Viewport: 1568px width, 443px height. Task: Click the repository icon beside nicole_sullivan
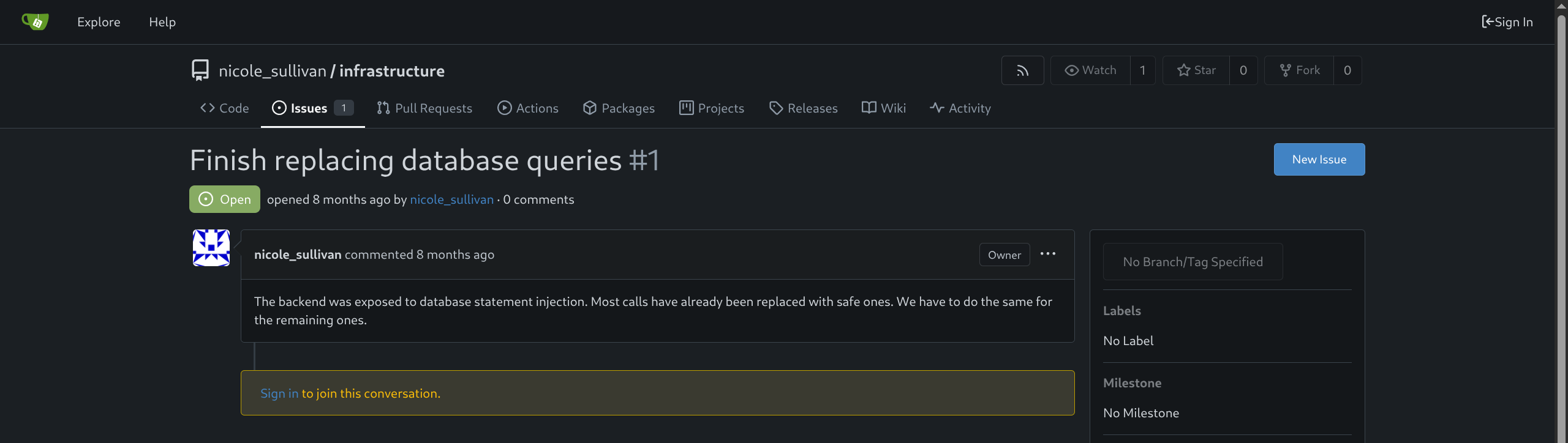click(x=200, y=70)
